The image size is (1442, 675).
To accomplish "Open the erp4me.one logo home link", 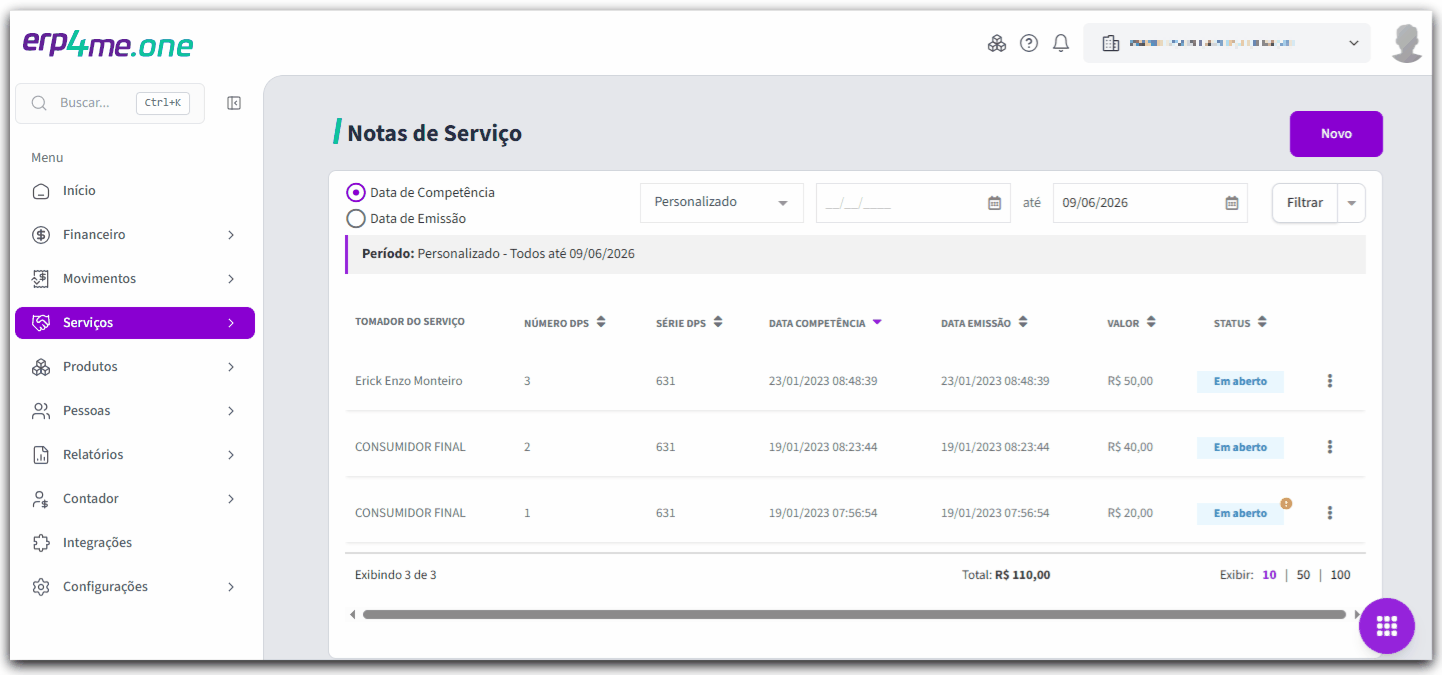I will coord(108,44).
